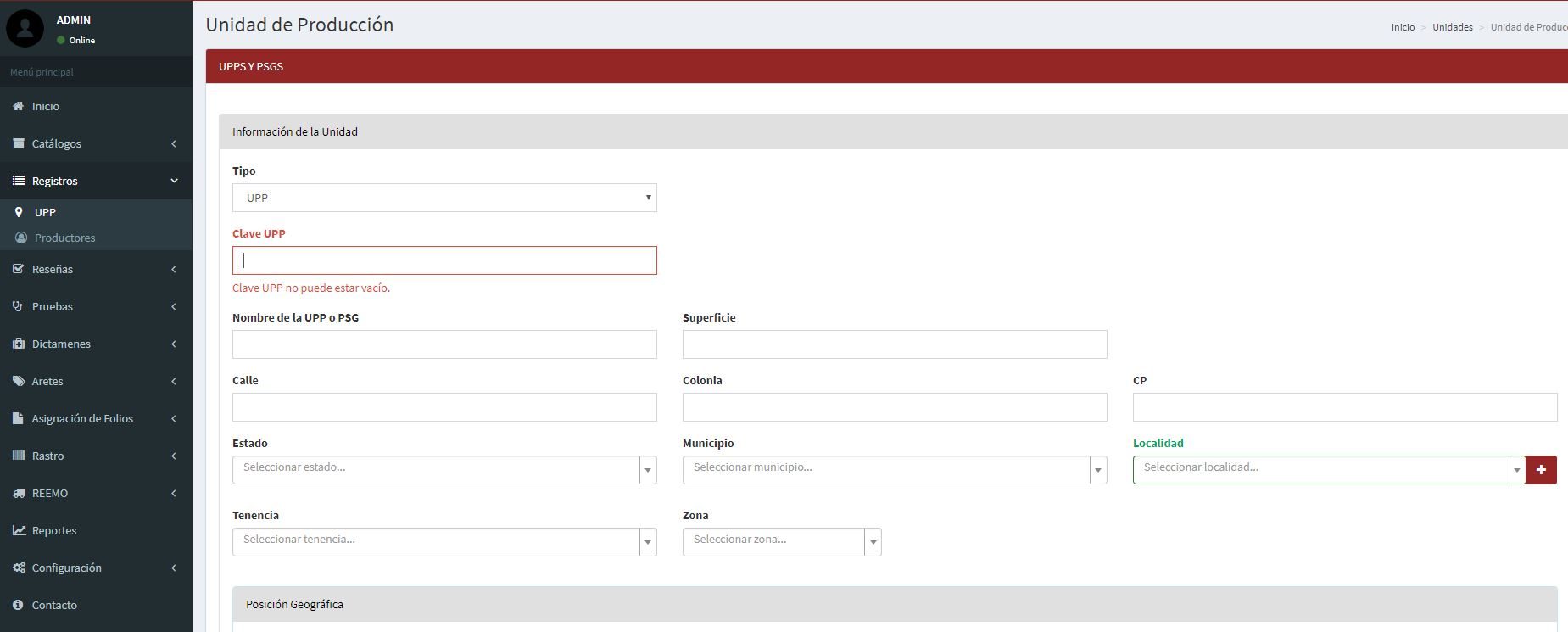Click the Asignación de Folios file icon
The width and height of the screenshot is (1568, 632).
click(18, 418)
